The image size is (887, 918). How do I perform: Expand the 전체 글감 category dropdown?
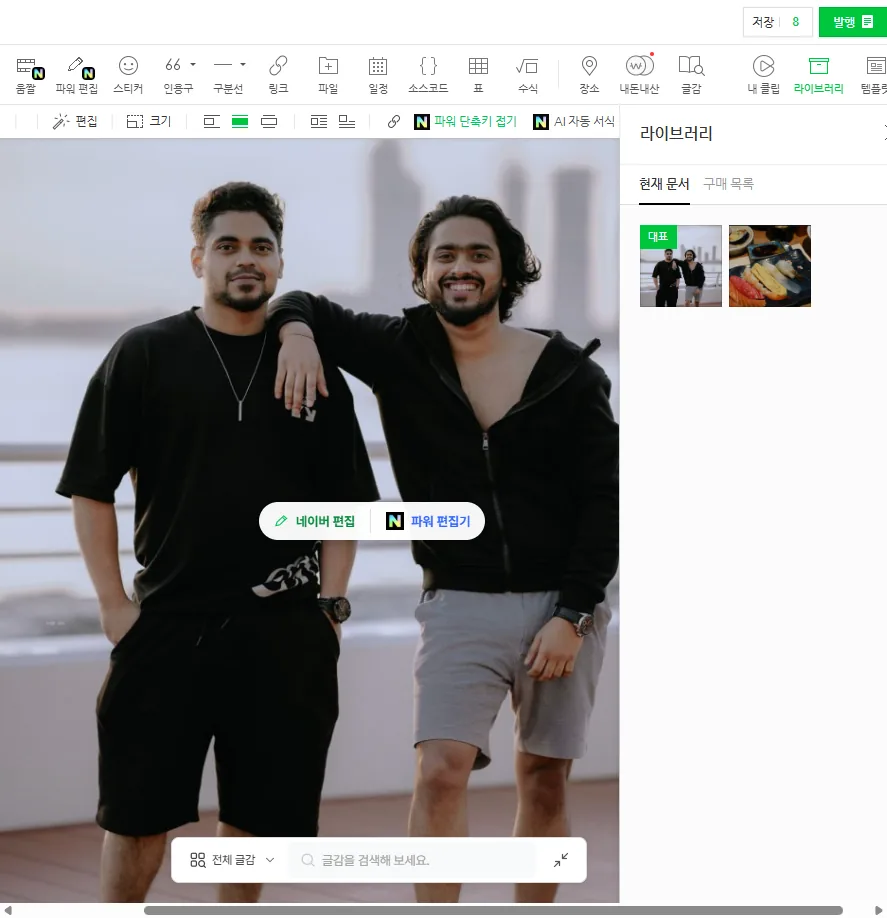click(x=232, y=859)
